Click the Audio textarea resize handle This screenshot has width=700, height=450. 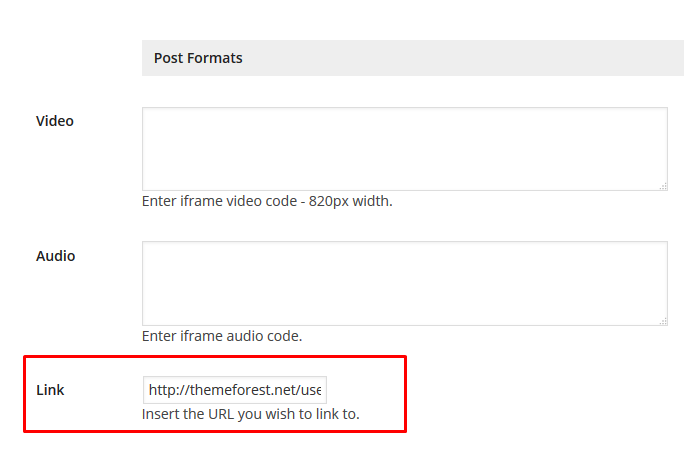(663, 320)
